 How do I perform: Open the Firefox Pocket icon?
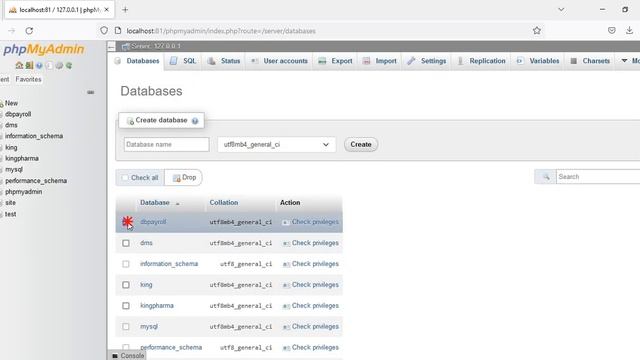611,31
